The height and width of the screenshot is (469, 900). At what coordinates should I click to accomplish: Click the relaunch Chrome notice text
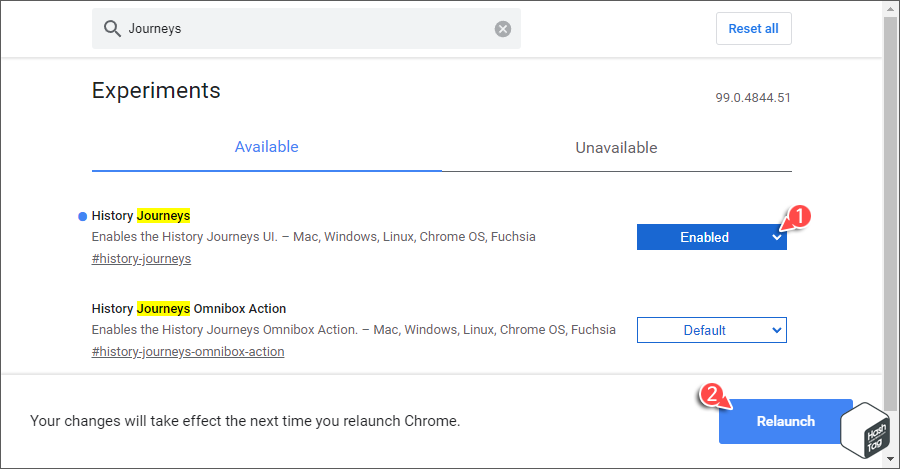[245, 421]
